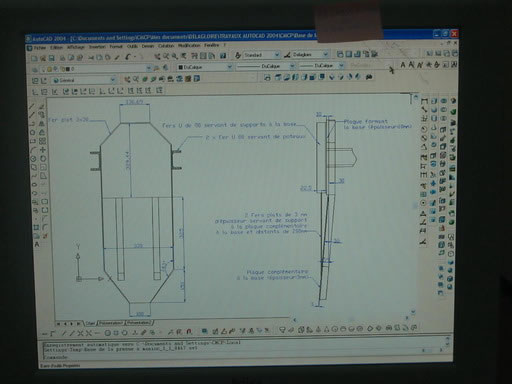The height and width of the screenshot is (384, 512).
Task: Toggle the magnet object snap settings icon
Action: pos(189,332)
